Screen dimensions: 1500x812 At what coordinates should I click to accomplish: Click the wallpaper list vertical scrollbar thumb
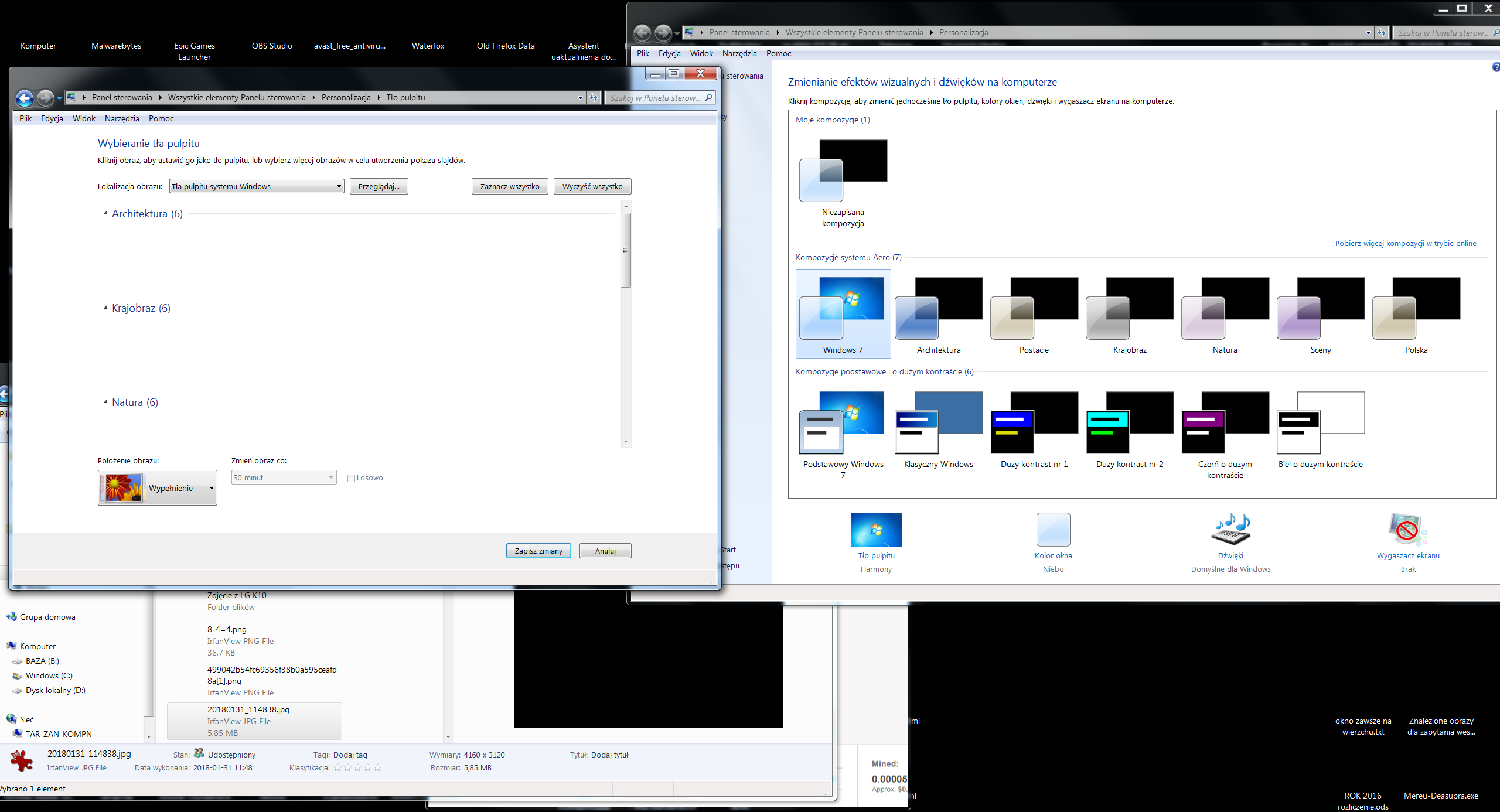tap(626, 251)
